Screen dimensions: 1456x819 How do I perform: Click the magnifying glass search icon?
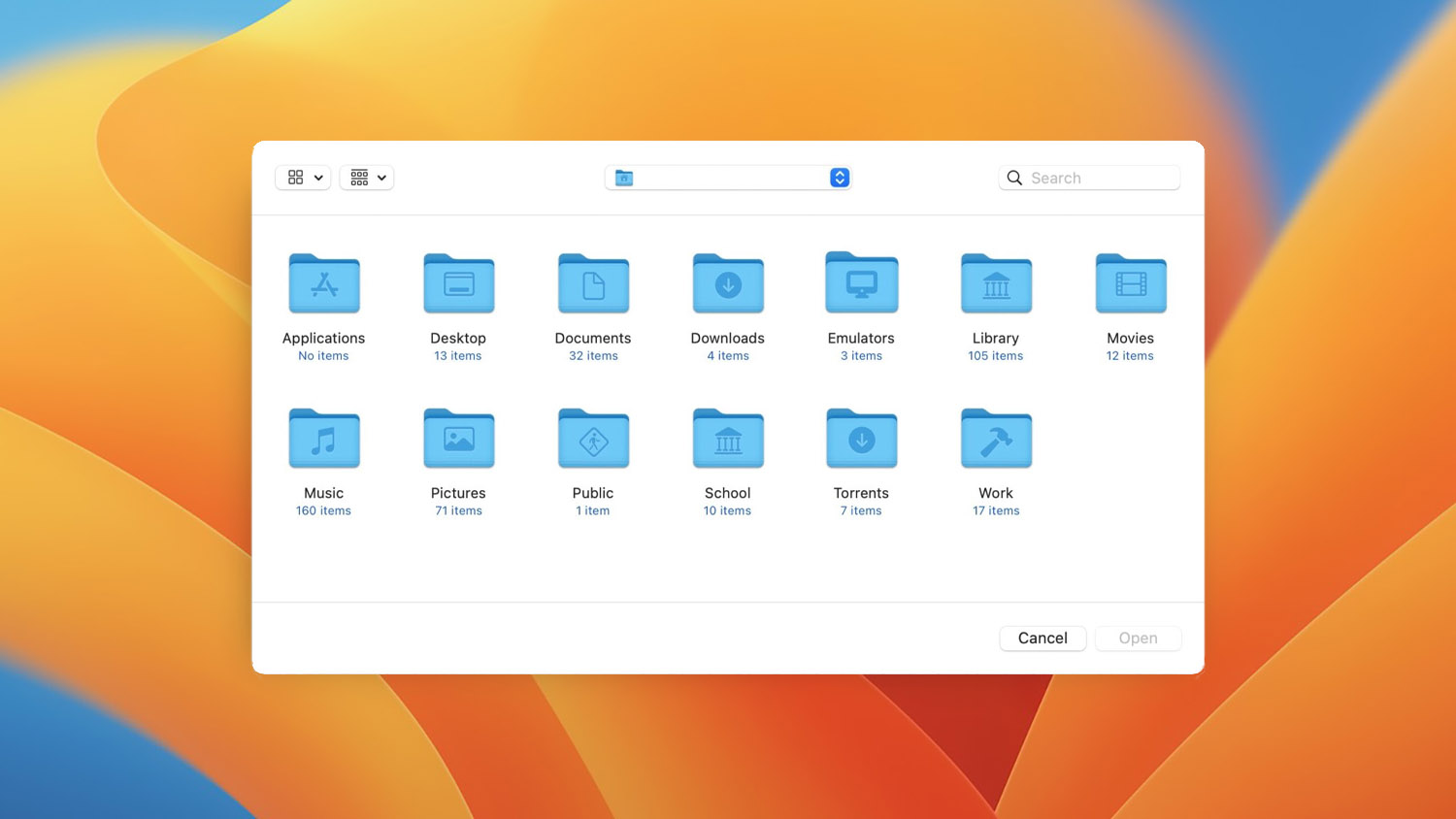pyautogui.click(x=1014, y=178)
